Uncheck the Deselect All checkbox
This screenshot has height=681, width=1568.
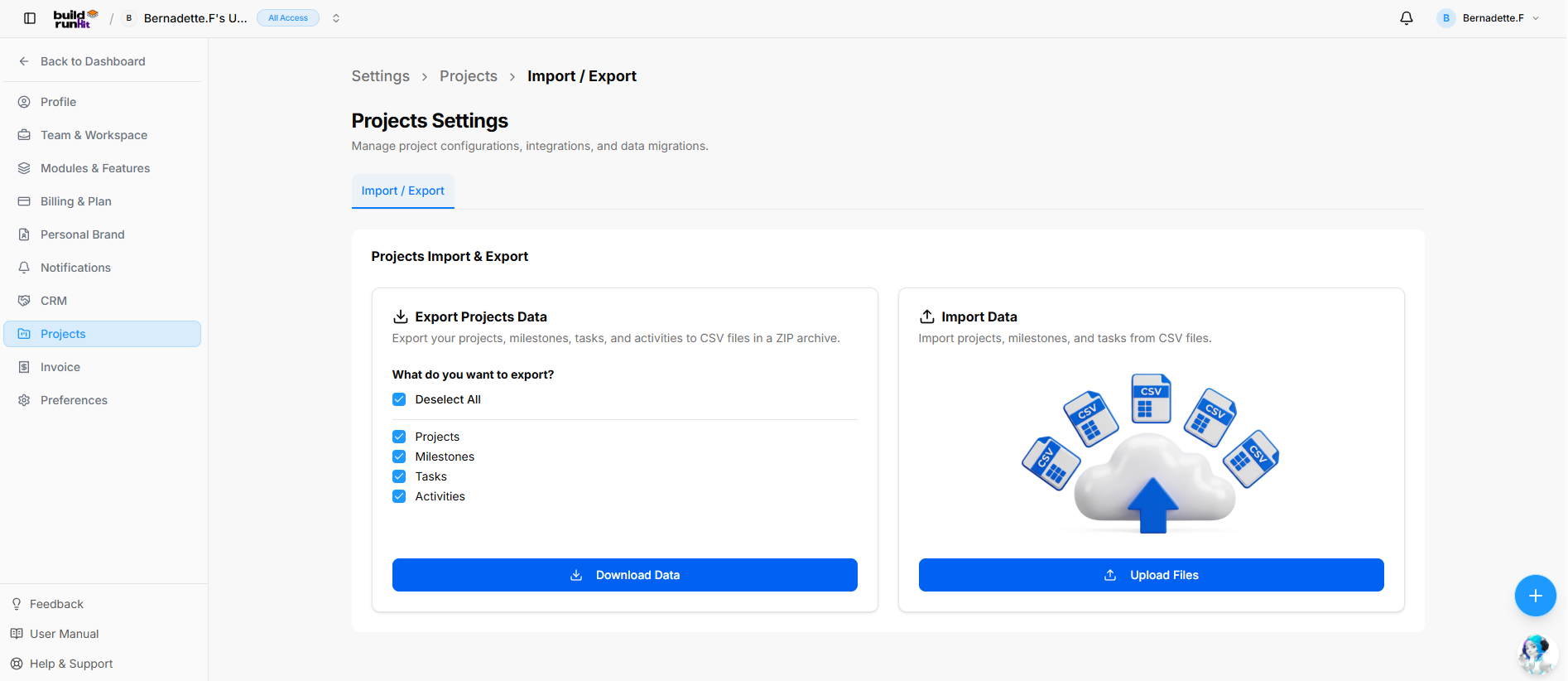coord(399,399)
